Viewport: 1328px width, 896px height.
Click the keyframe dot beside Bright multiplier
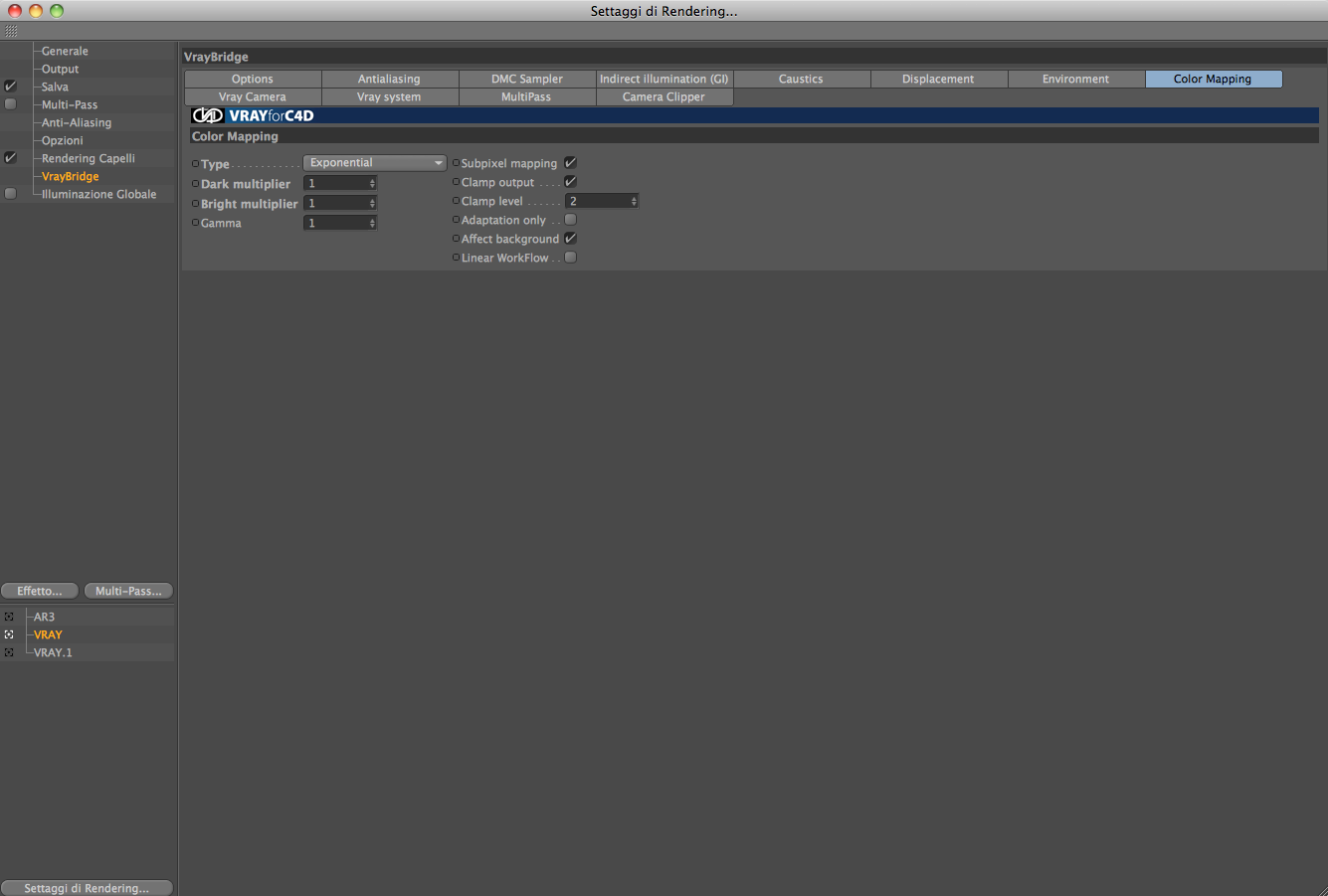coord(195,204)
